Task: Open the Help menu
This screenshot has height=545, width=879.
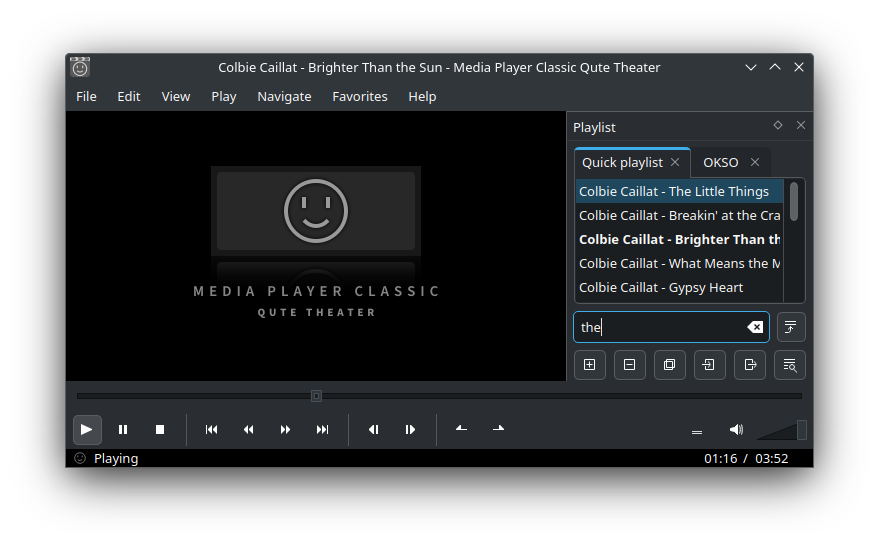Action: coord(422,96)
